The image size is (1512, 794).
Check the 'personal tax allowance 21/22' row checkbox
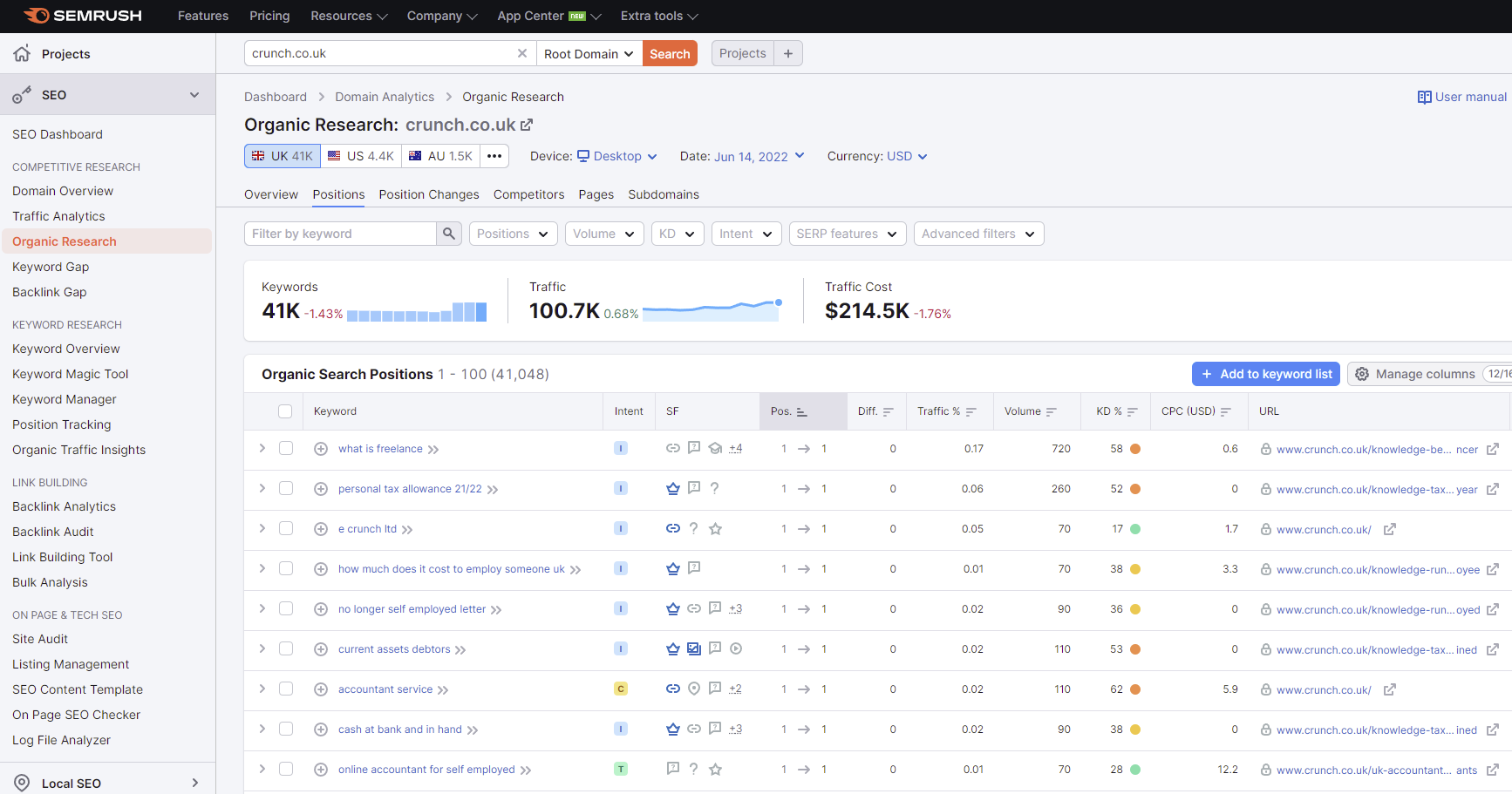click(286, 488)
